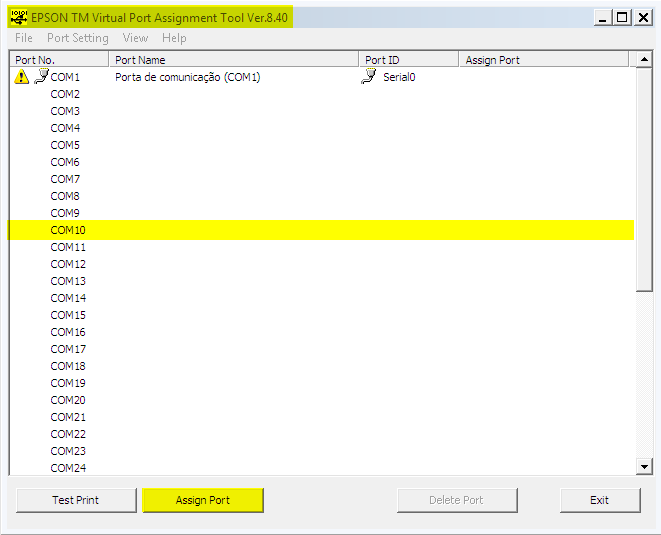Select the COM2 row
This screenshot has height=535, width=661.
pos(322,94)
